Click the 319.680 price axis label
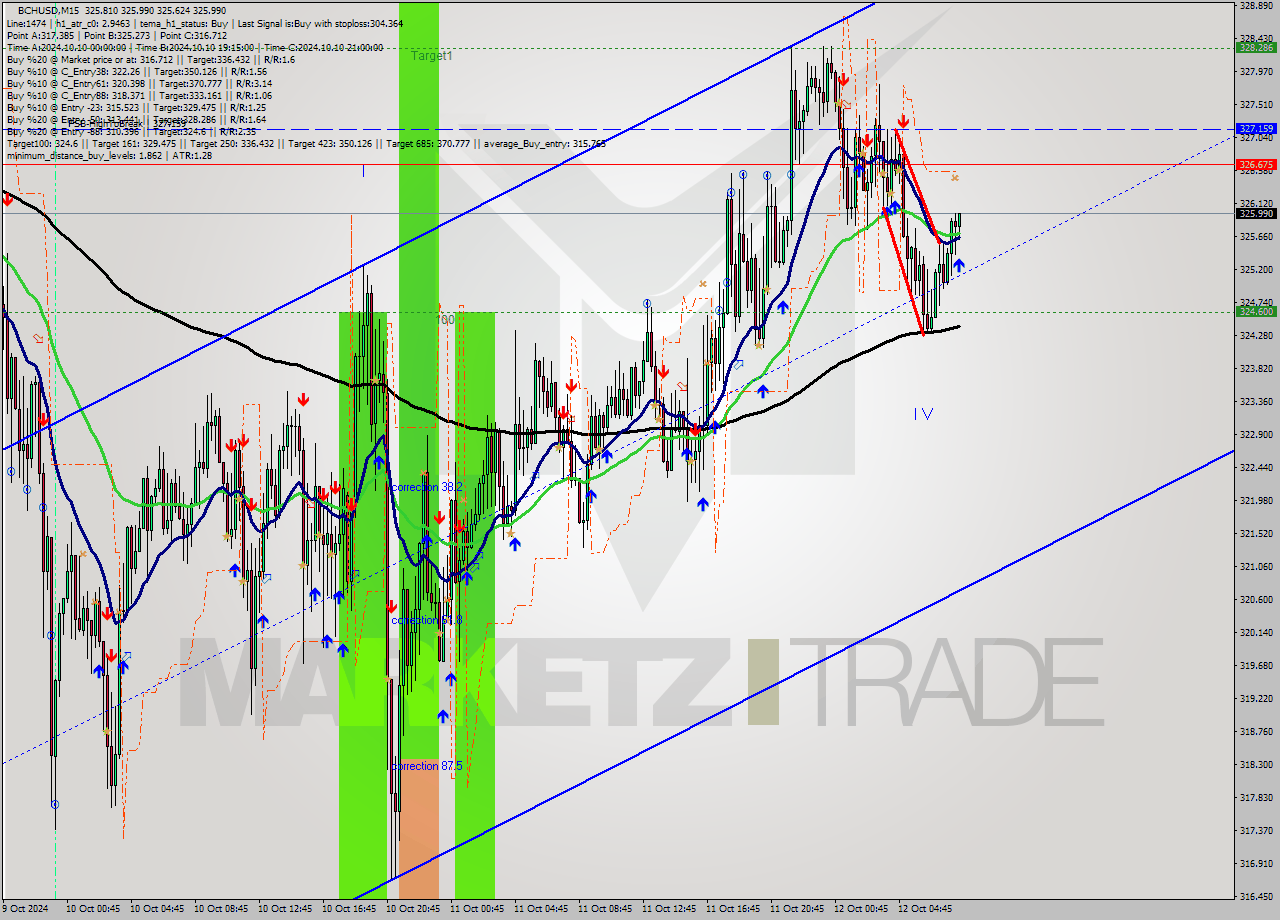1280x920 pixels. pos(1256,666)
